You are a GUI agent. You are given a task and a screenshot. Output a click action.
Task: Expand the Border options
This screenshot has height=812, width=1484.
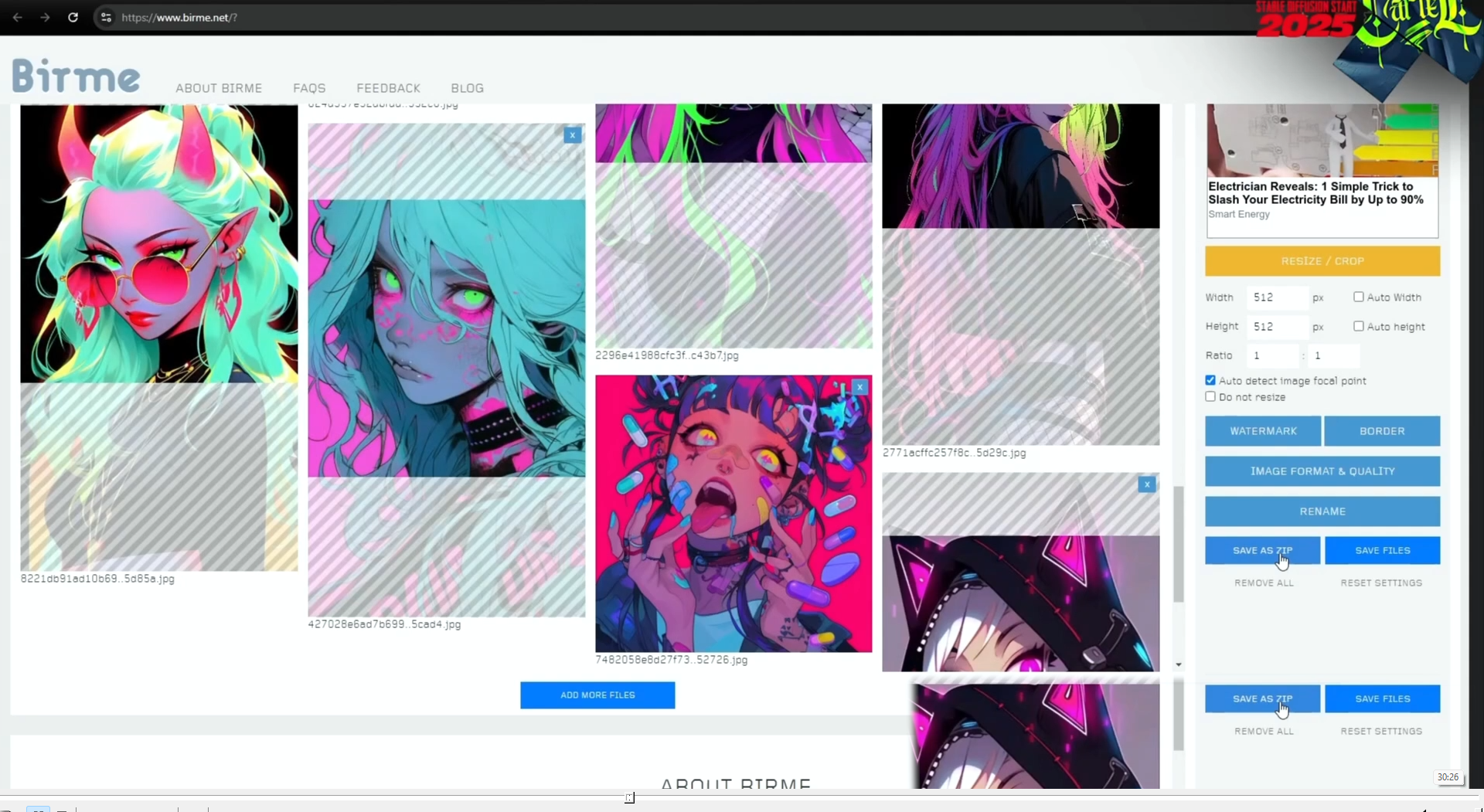click(x=1382, y=431)
